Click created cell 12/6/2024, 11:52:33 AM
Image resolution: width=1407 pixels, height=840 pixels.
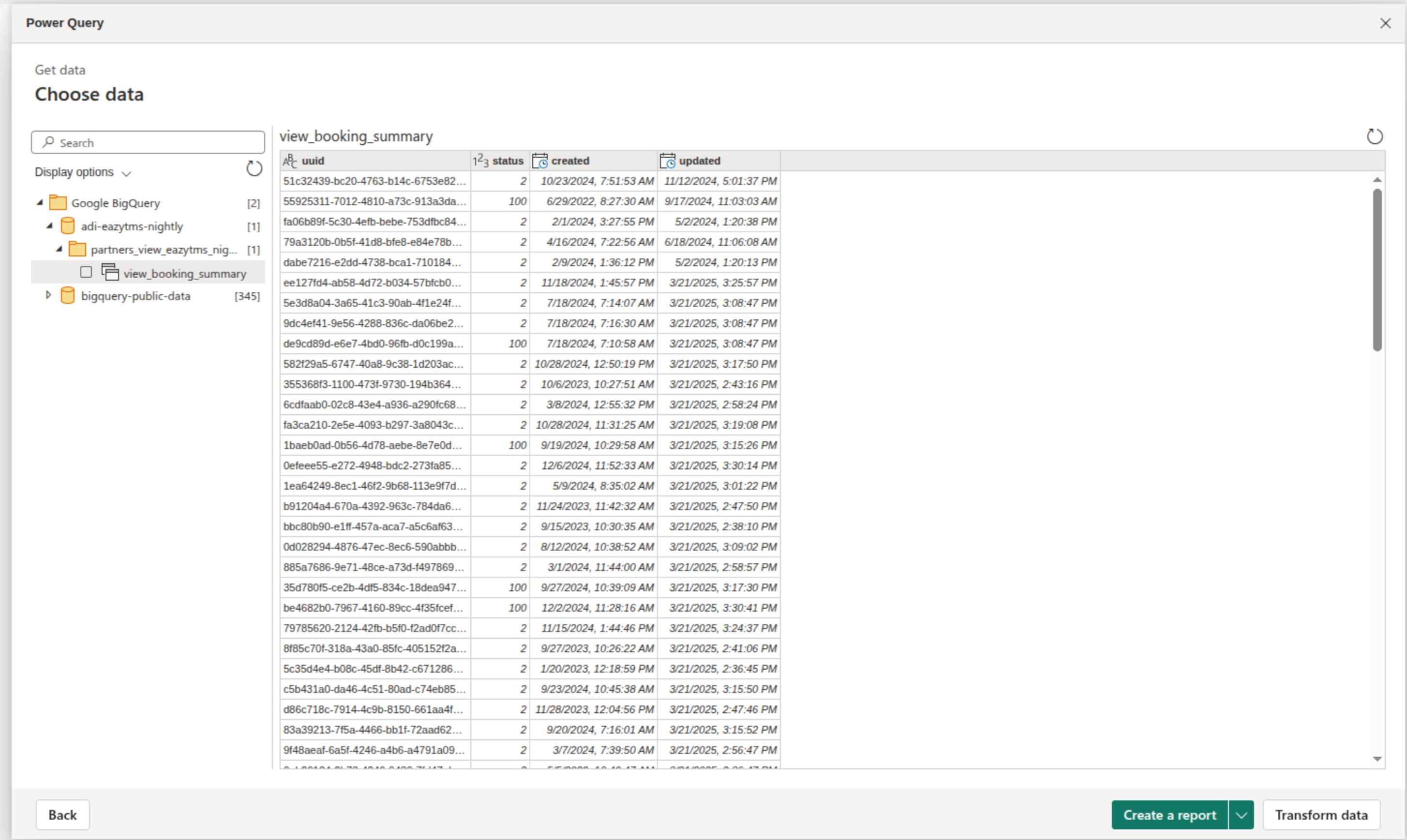click(594, 466)
